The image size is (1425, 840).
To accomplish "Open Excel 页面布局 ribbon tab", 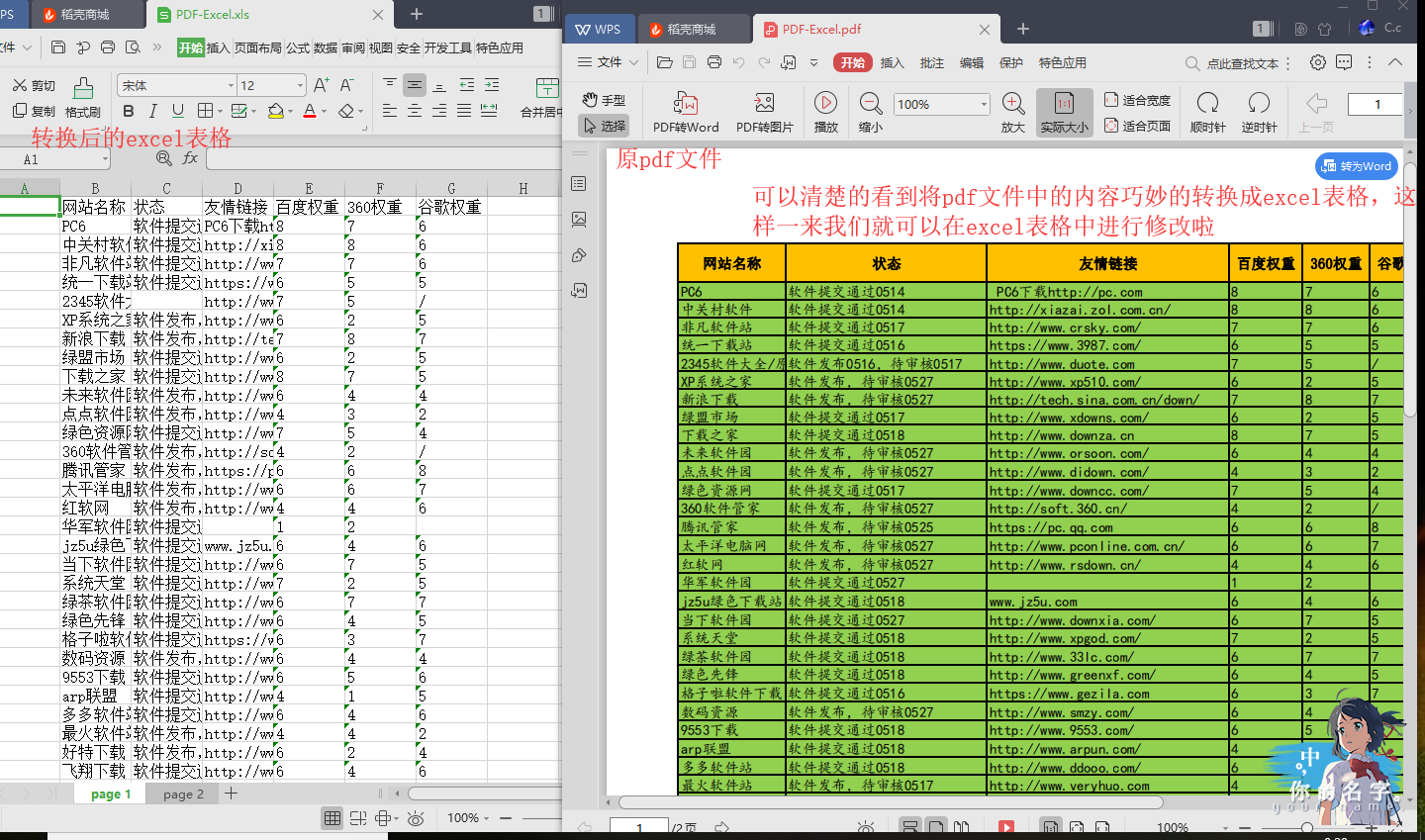I will (257, 47).
